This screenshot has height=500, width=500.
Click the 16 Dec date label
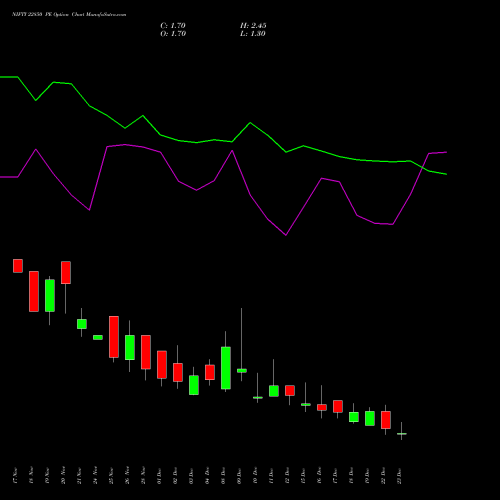319,476
